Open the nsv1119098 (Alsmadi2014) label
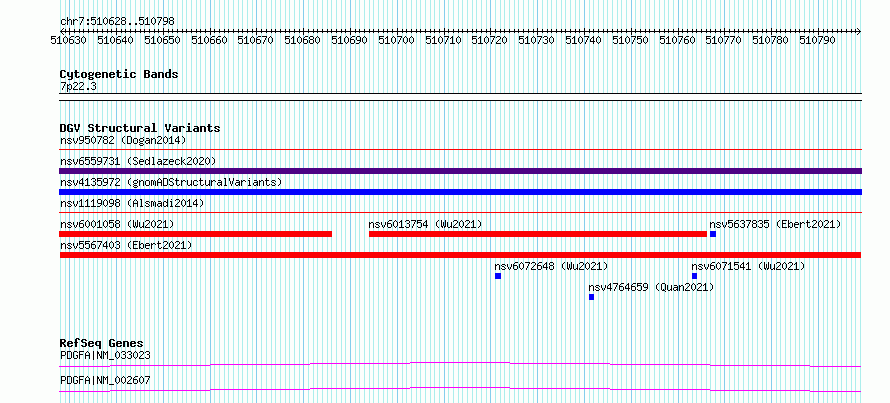Screen dimensions: 890x403 (x=132, y=203)
